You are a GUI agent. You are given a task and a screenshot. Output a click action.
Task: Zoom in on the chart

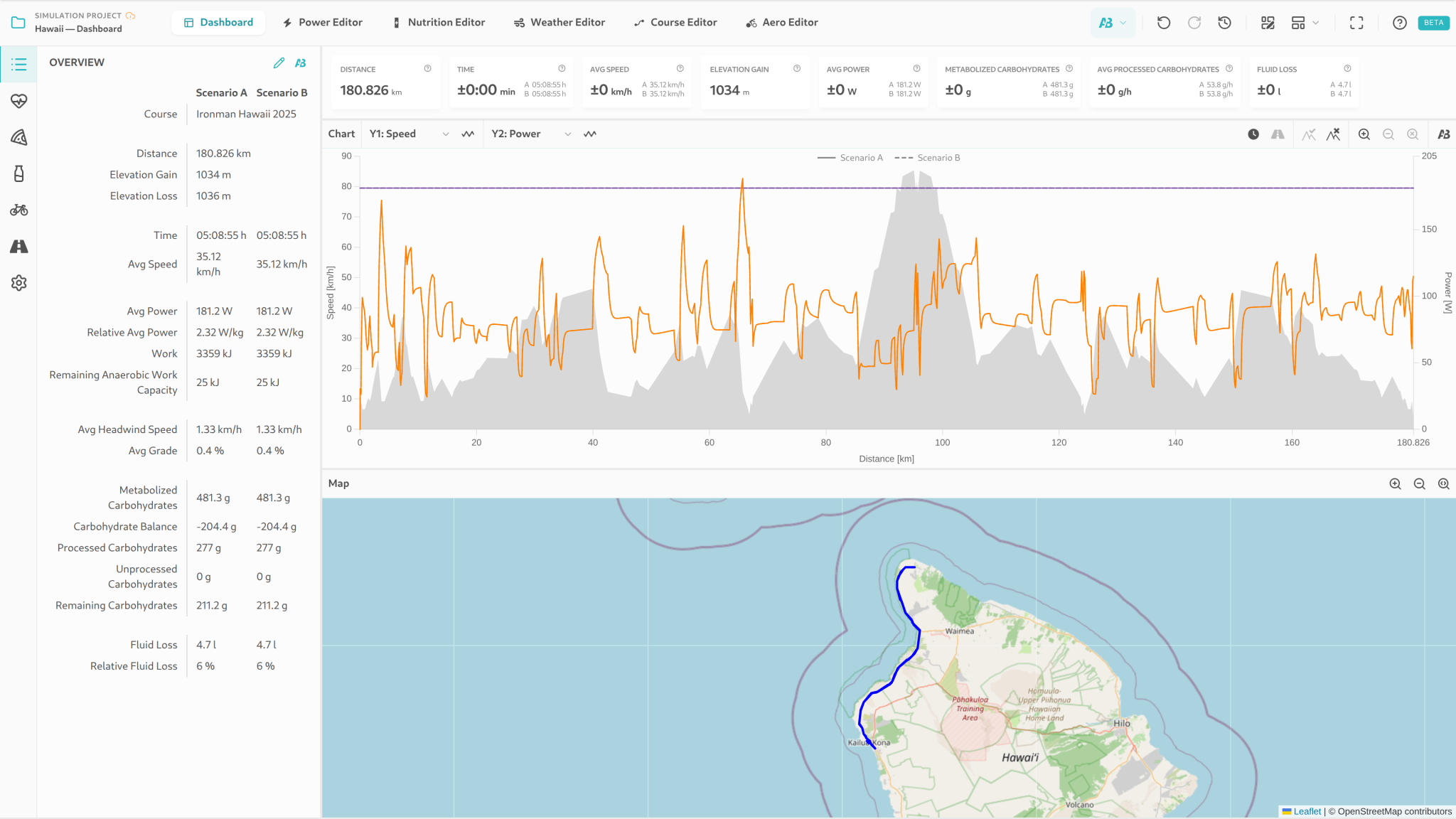[x=1364, y=134]
